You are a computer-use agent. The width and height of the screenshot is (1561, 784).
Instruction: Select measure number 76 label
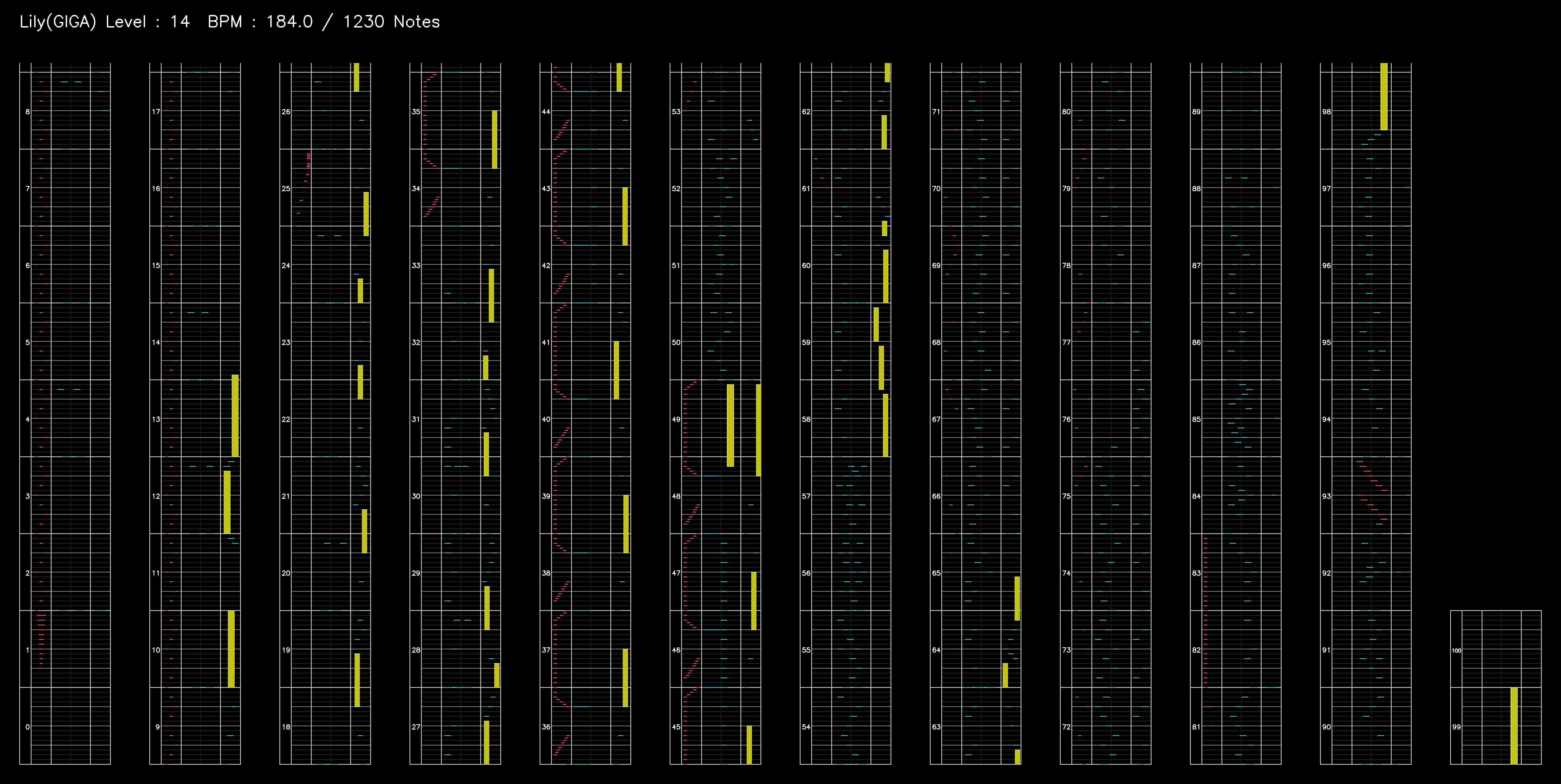coord(1067,419)
